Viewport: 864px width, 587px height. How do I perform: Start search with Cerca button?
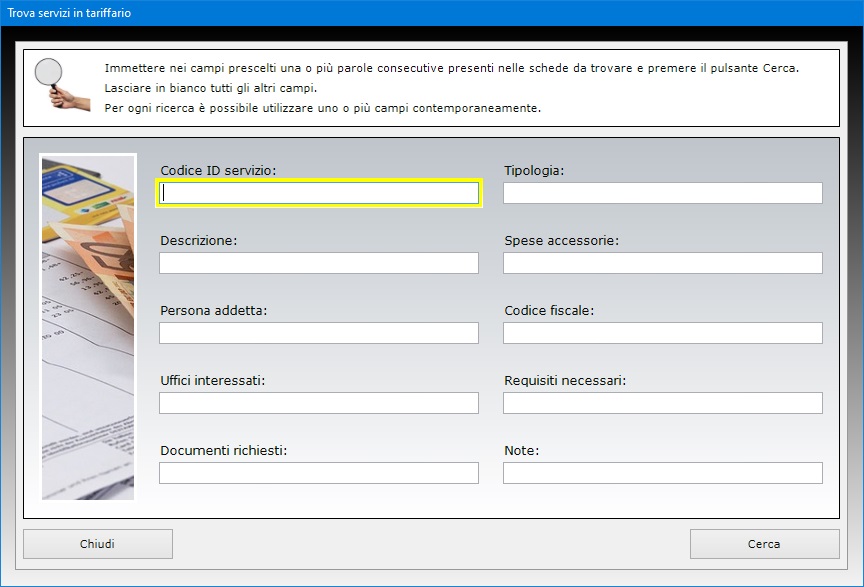[x=764, y=544]
